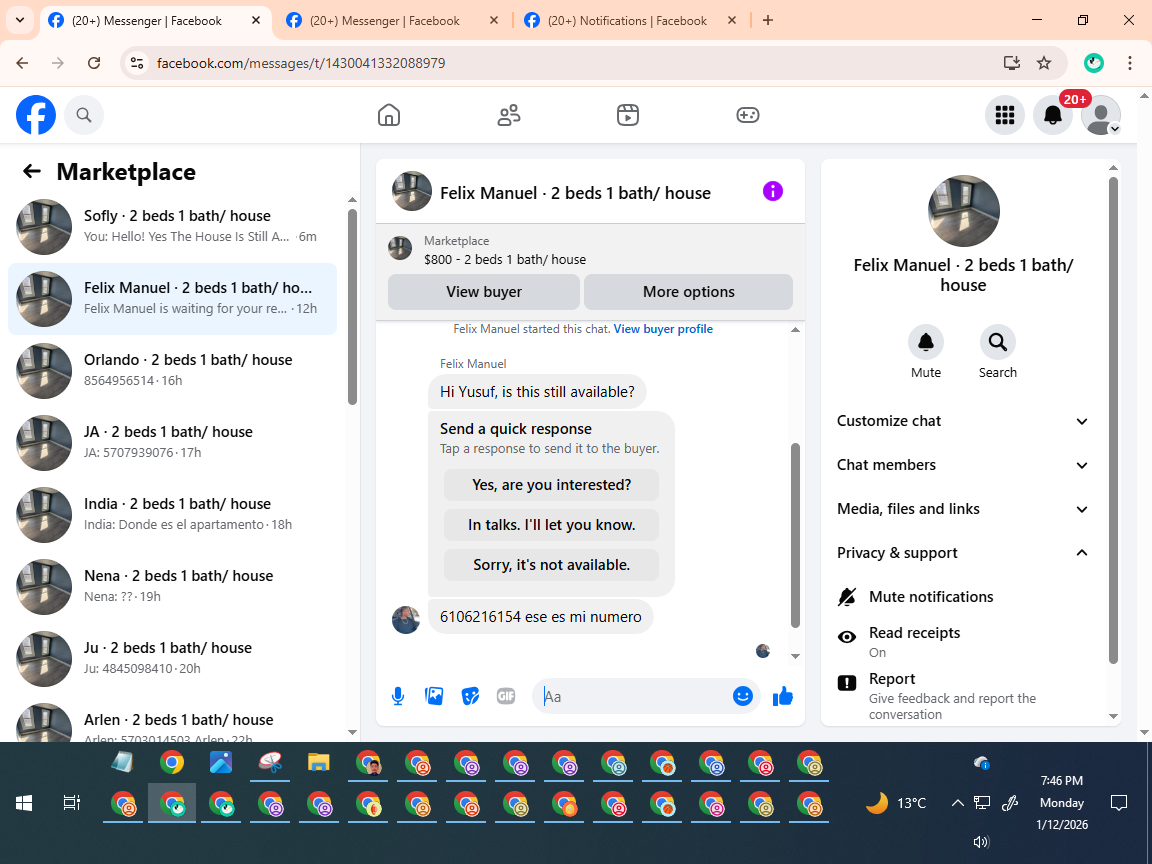Switch to the Notifications | Facebook tab
Screen dimensions: 1152x864
tap(627, 21)
